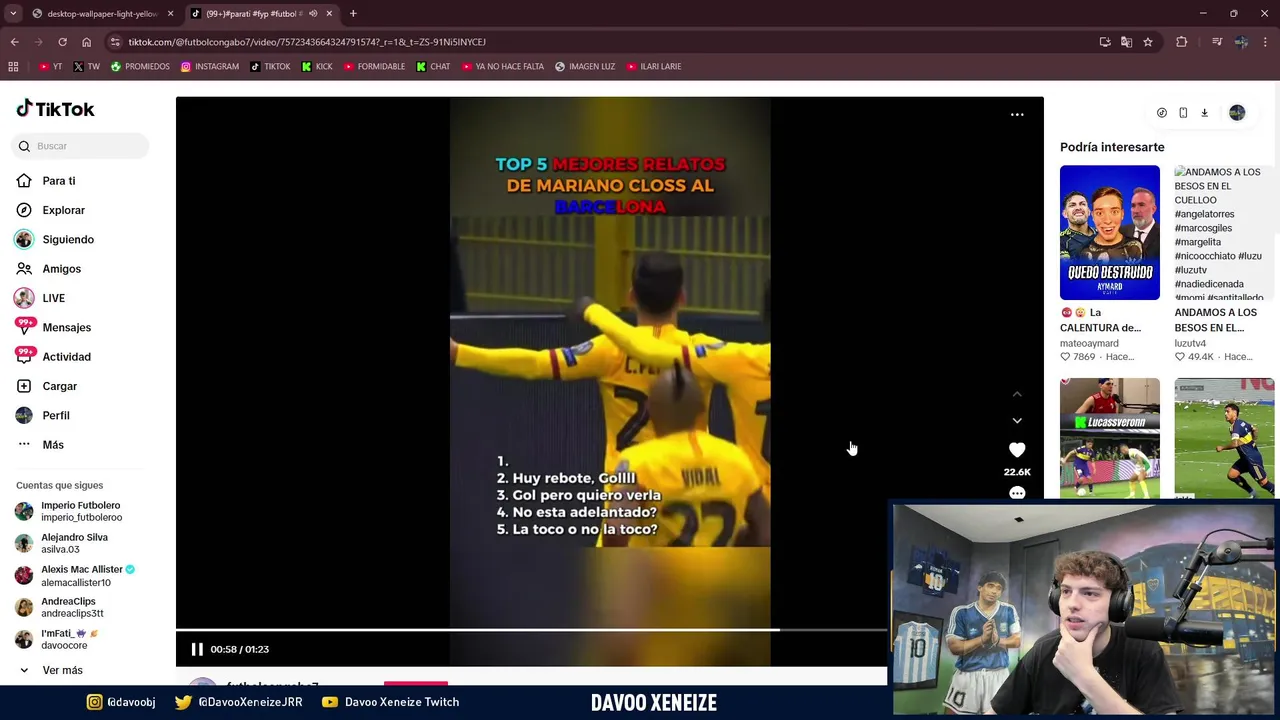Click the TikTok URL address bar
1280x720 pixels.
(600, 42)
